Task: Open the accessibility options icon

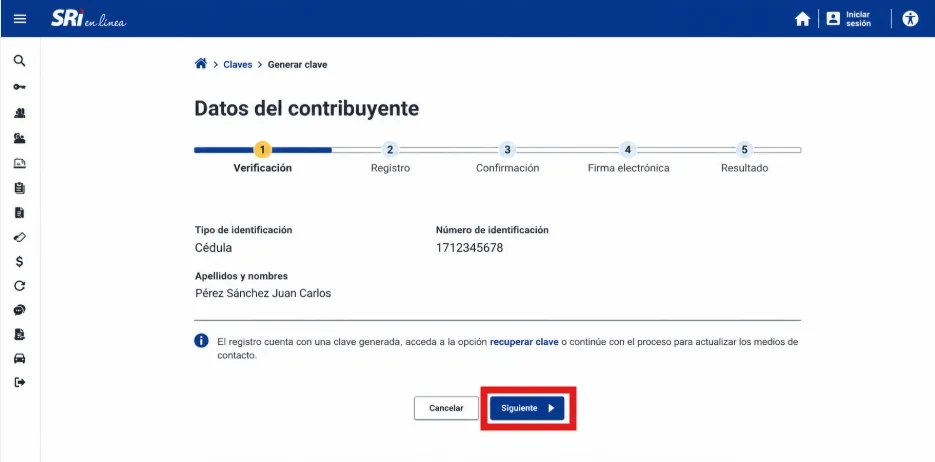Action: click(910, 18)
